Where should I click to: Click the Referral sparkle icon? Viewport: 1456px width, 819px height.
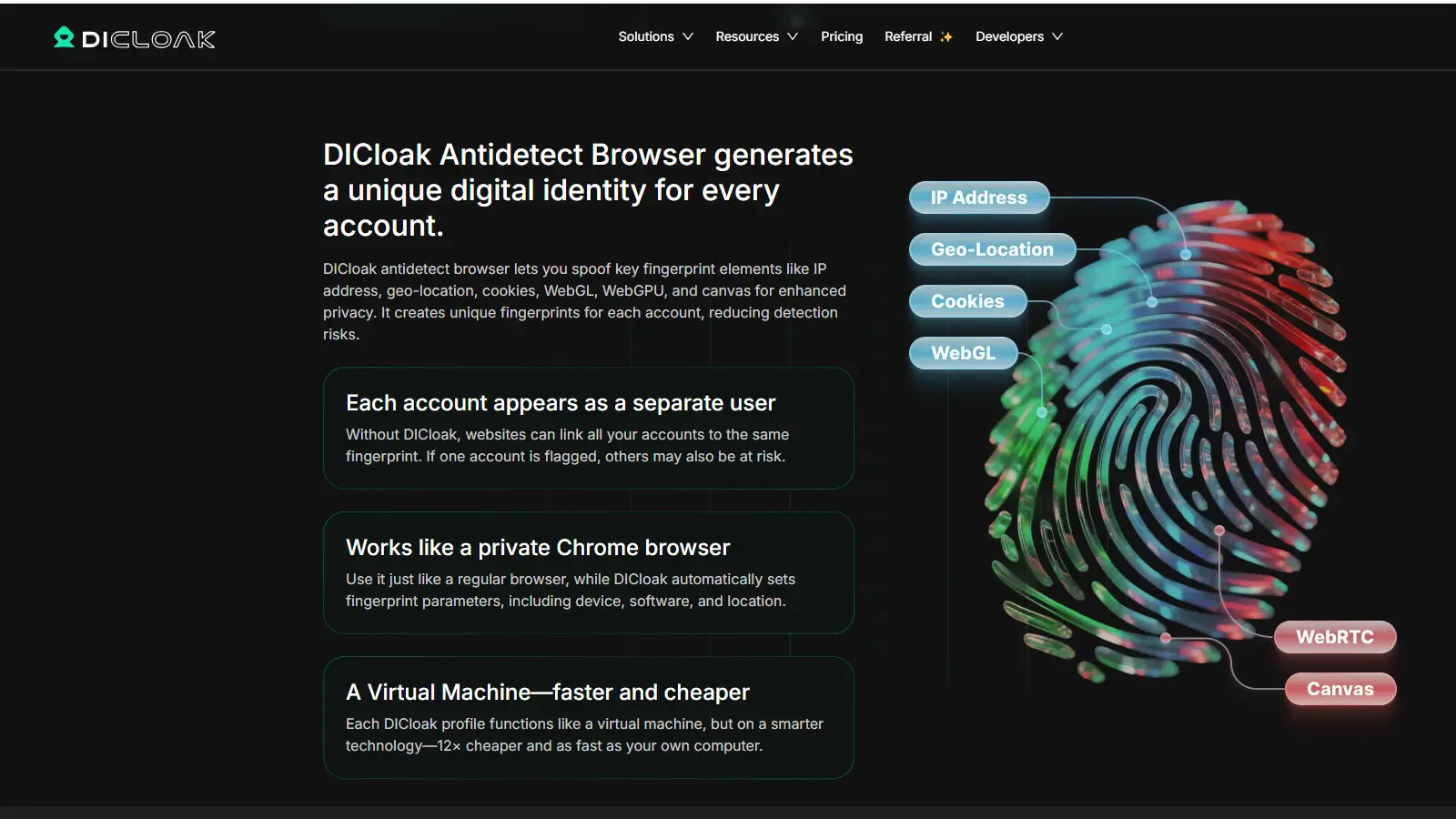tap(946, 37)
